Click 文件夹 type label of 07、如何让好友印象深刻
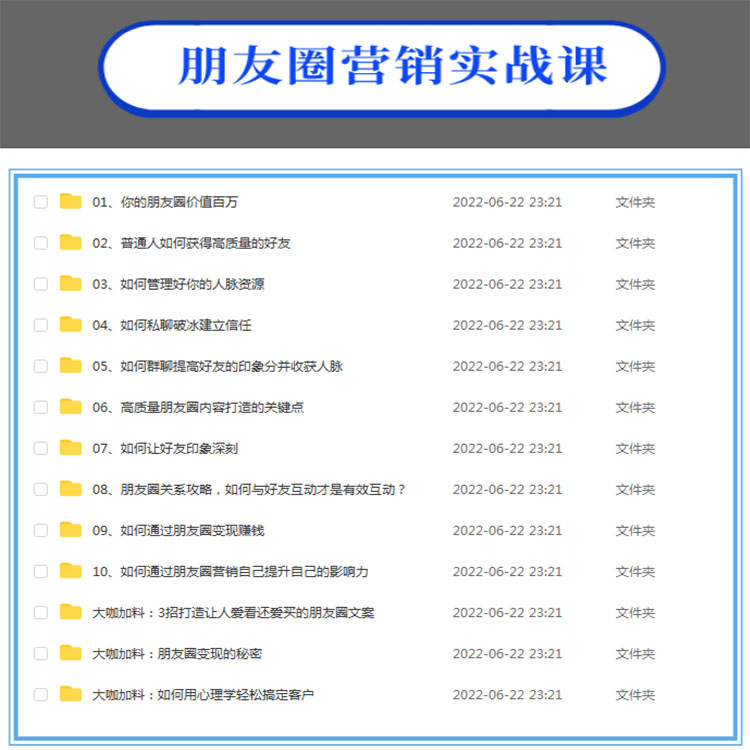Screen dimensions: 750x750 point(635,448)
